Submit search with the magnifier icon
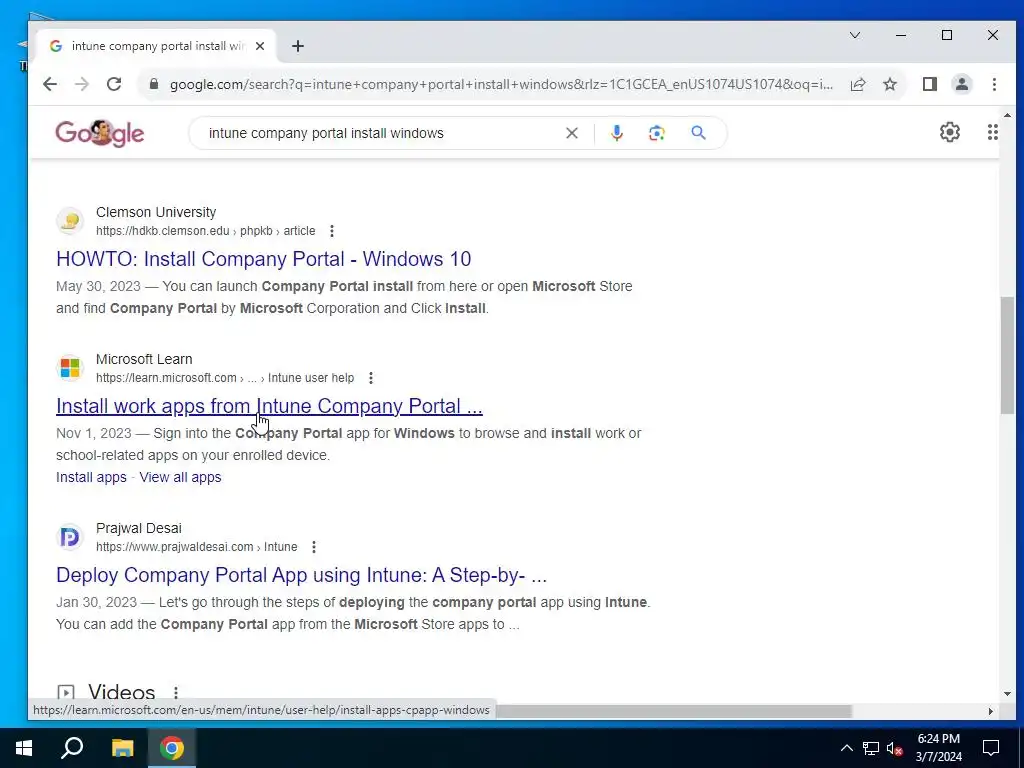1024x768 pixels. [x=699, y=133]
